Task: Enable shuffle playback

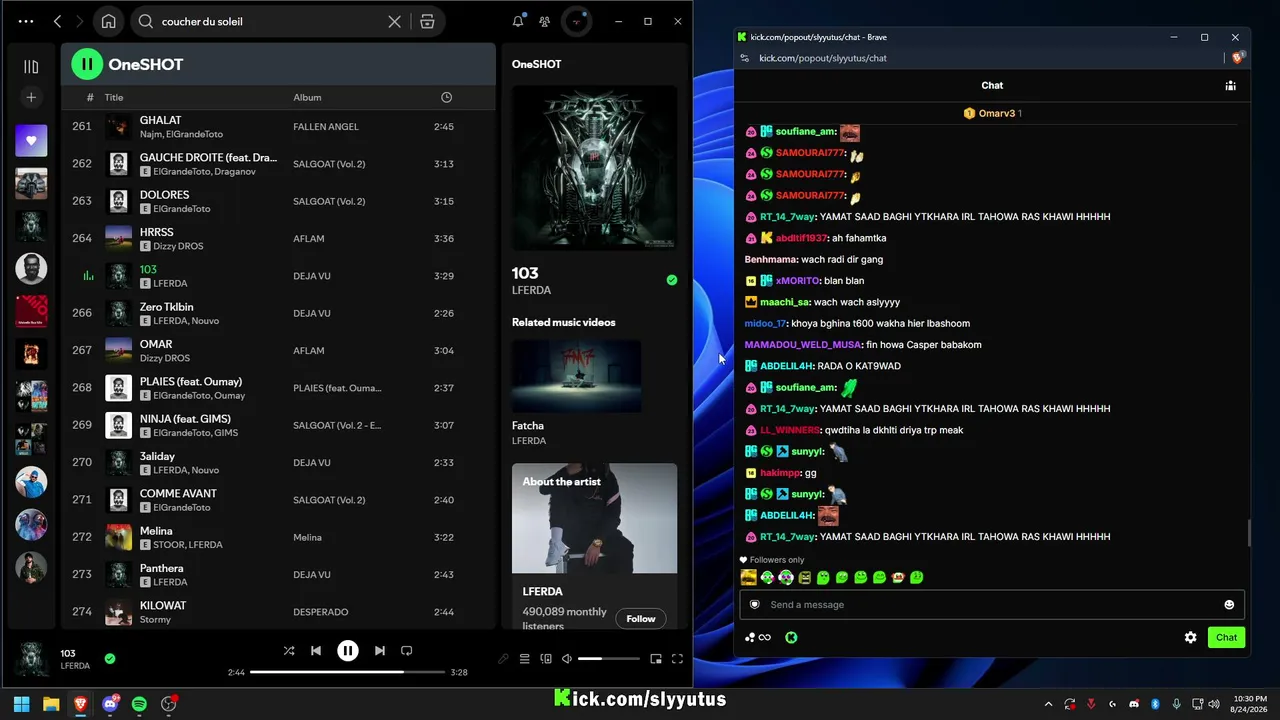Action: click(289, 651)
